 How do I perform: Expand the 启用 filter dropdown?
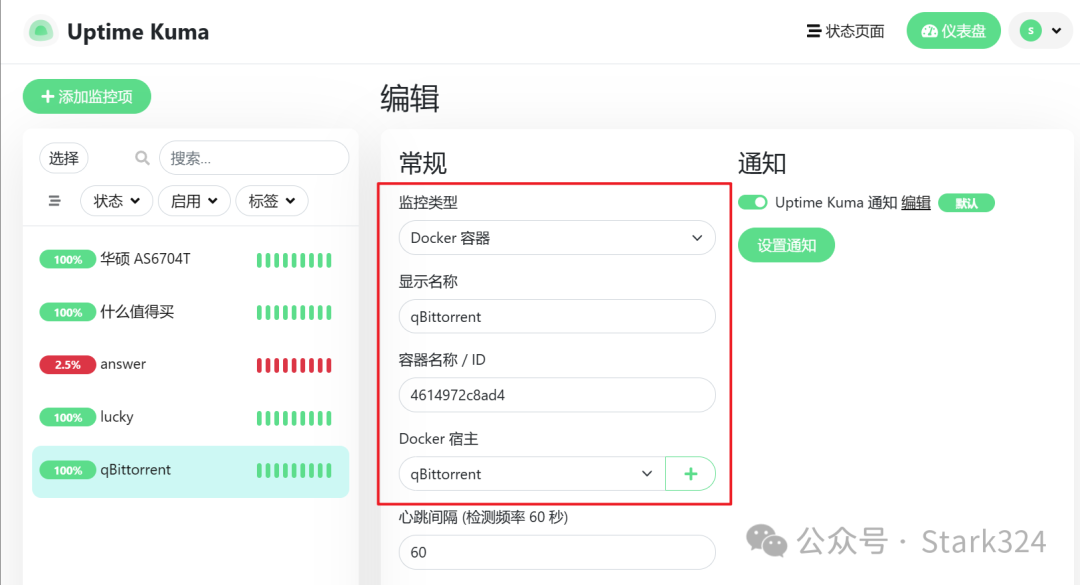click(x=194, y=201)
